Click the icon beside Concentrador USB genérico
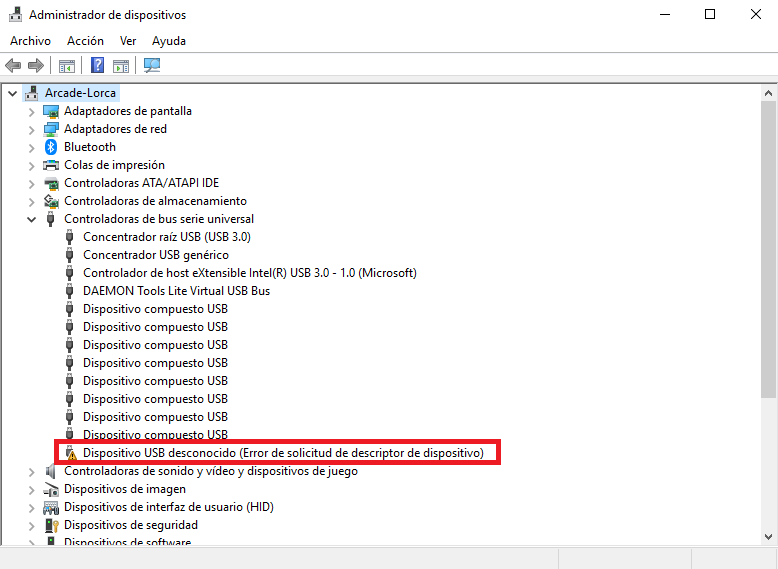Image resolution: width=778 pixels, height=569 pixels. 69,255
